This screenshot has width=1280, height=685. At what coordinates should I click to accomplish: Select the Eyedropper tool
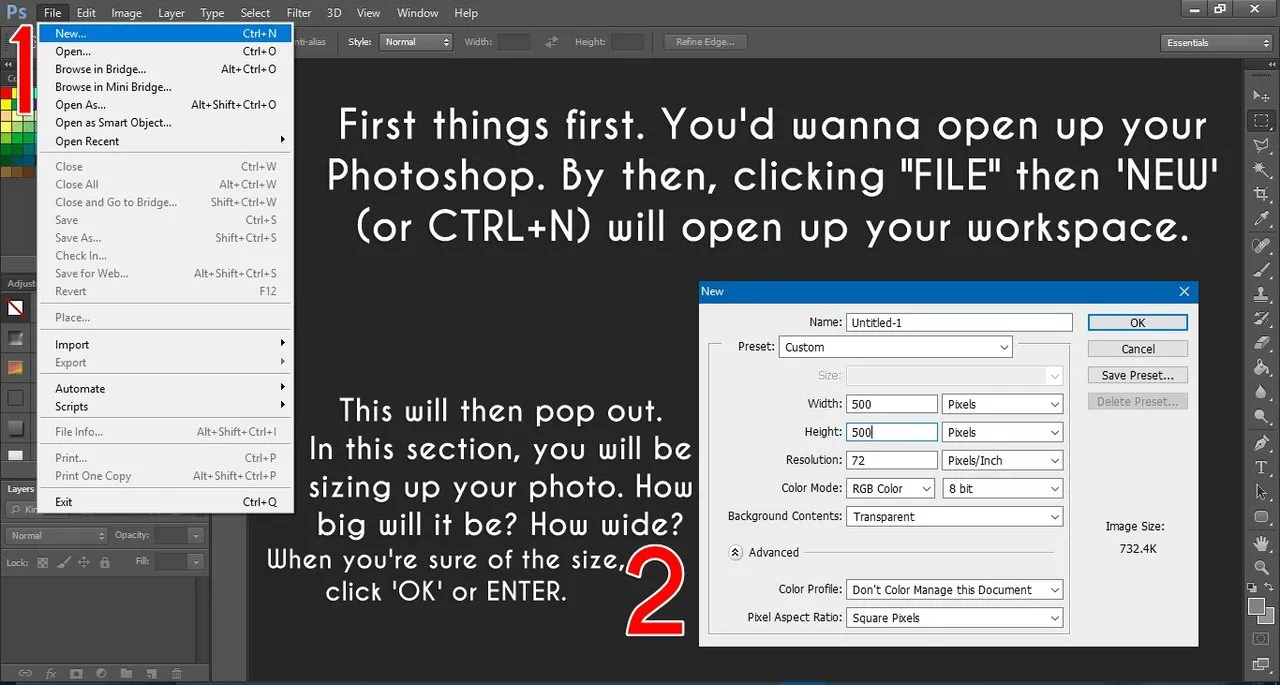(1261, 219)
